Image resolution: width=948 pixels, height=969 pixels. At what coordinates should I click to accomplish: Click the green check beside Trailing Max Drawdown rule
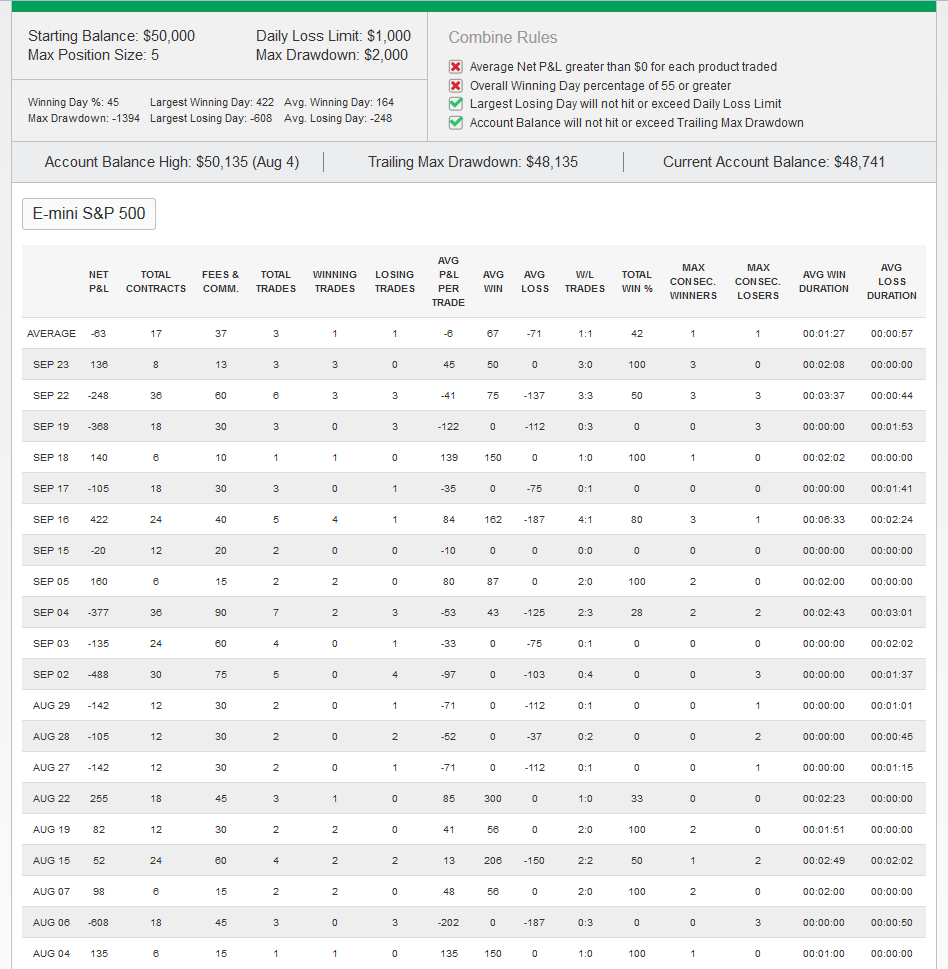pos(455,122)
